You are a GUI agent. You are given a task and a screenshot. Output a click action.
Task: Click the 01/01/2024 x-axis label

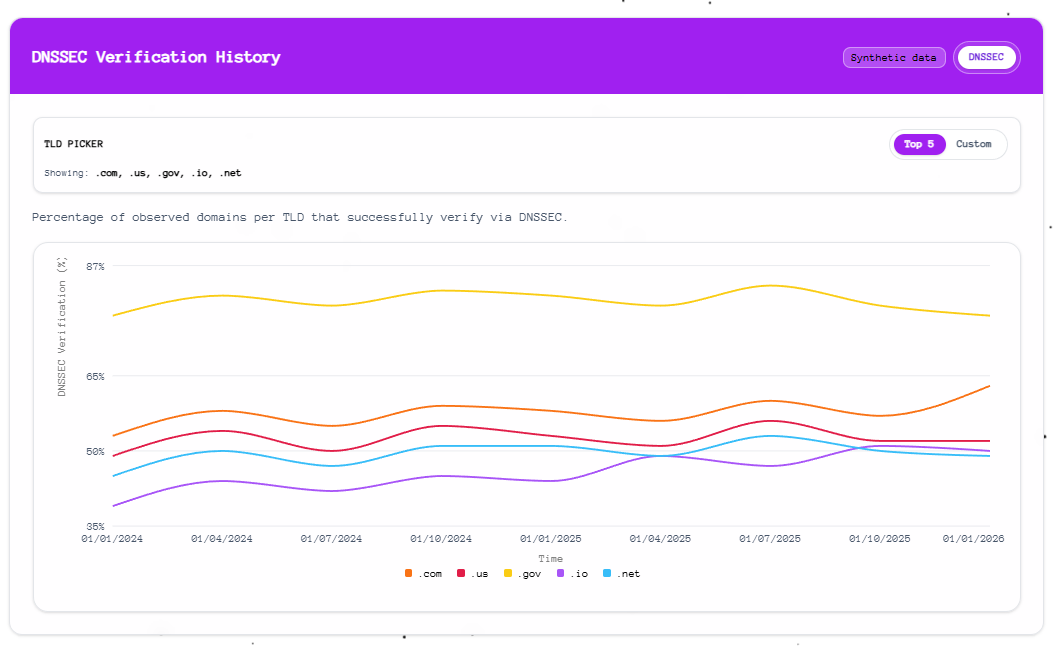pyautogui.click(x=112, y=538)
